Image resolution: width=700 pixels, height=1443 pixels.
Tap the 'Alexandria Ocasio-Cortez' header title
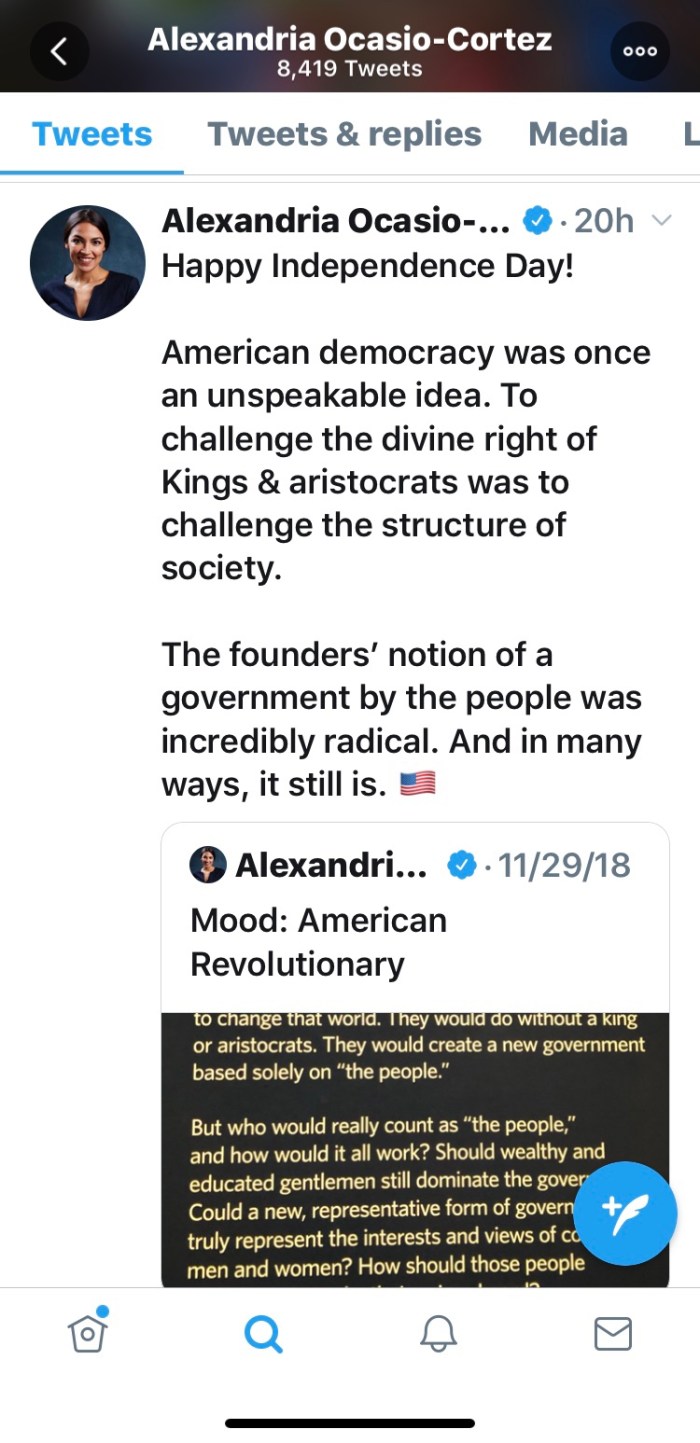pos(349,40)
